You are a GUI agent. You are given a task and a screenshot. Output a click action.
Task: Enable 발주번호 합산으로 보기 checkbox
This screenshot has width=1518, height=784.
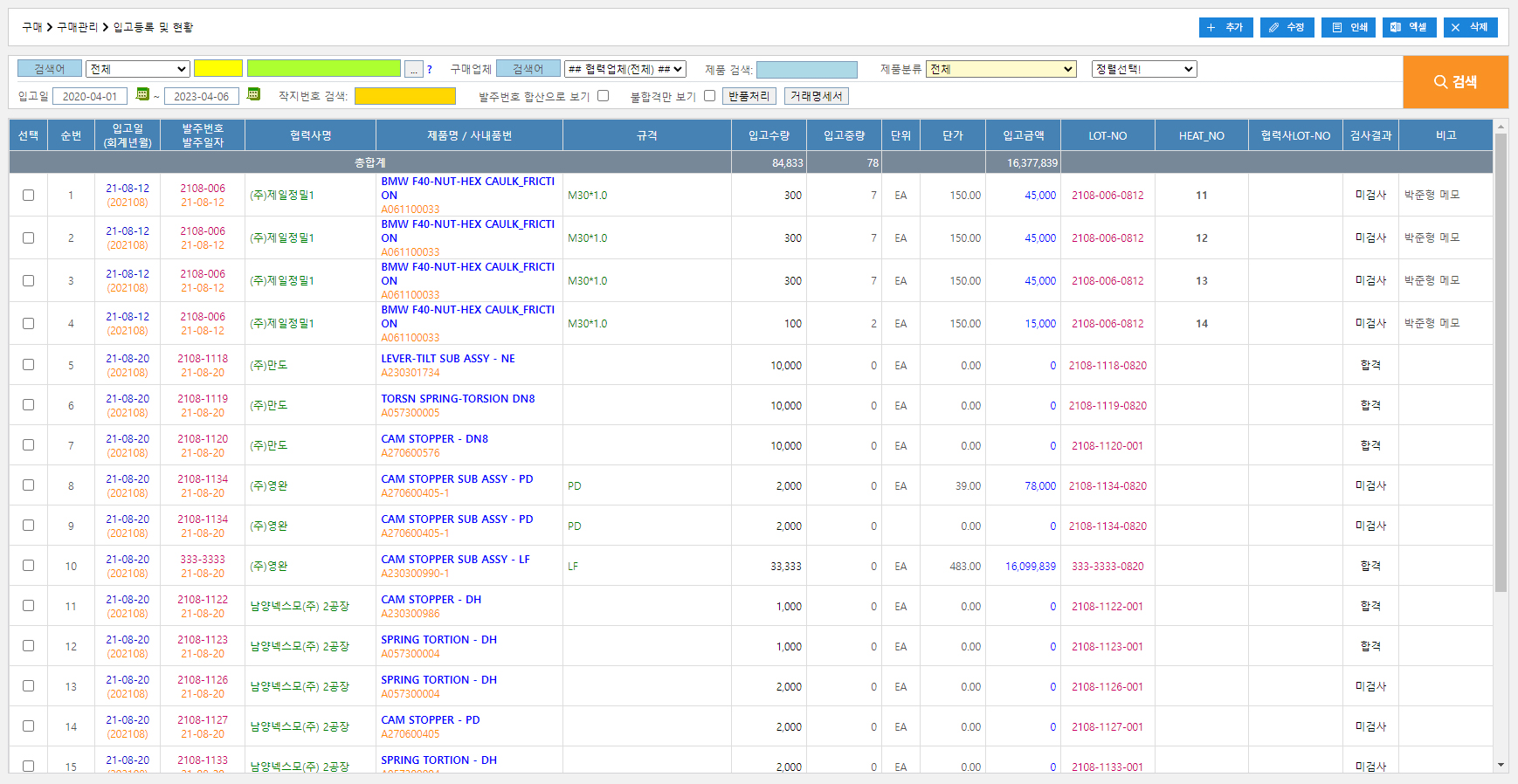[603, 96]
